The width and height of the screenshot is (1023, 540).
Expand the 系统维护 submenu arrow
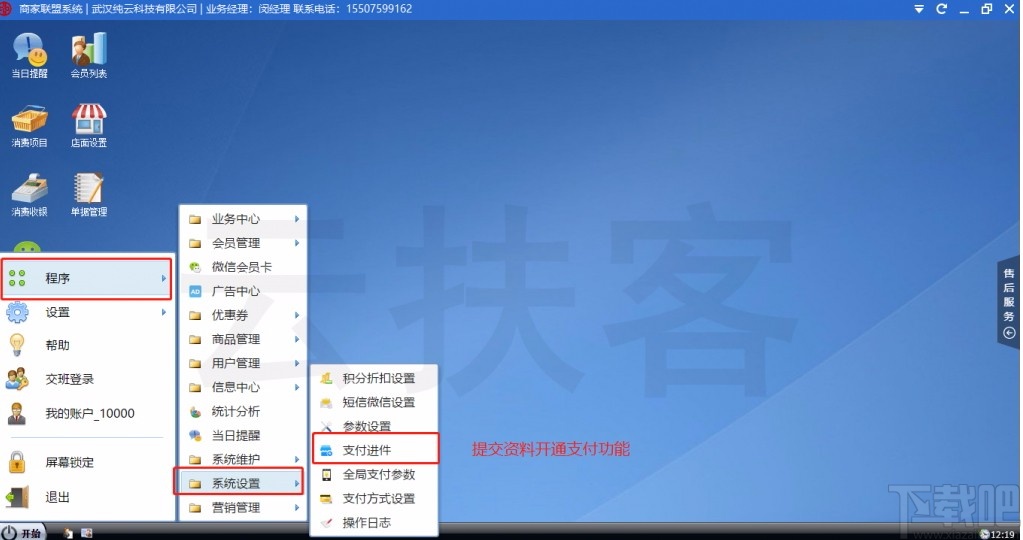coord(297,460)
